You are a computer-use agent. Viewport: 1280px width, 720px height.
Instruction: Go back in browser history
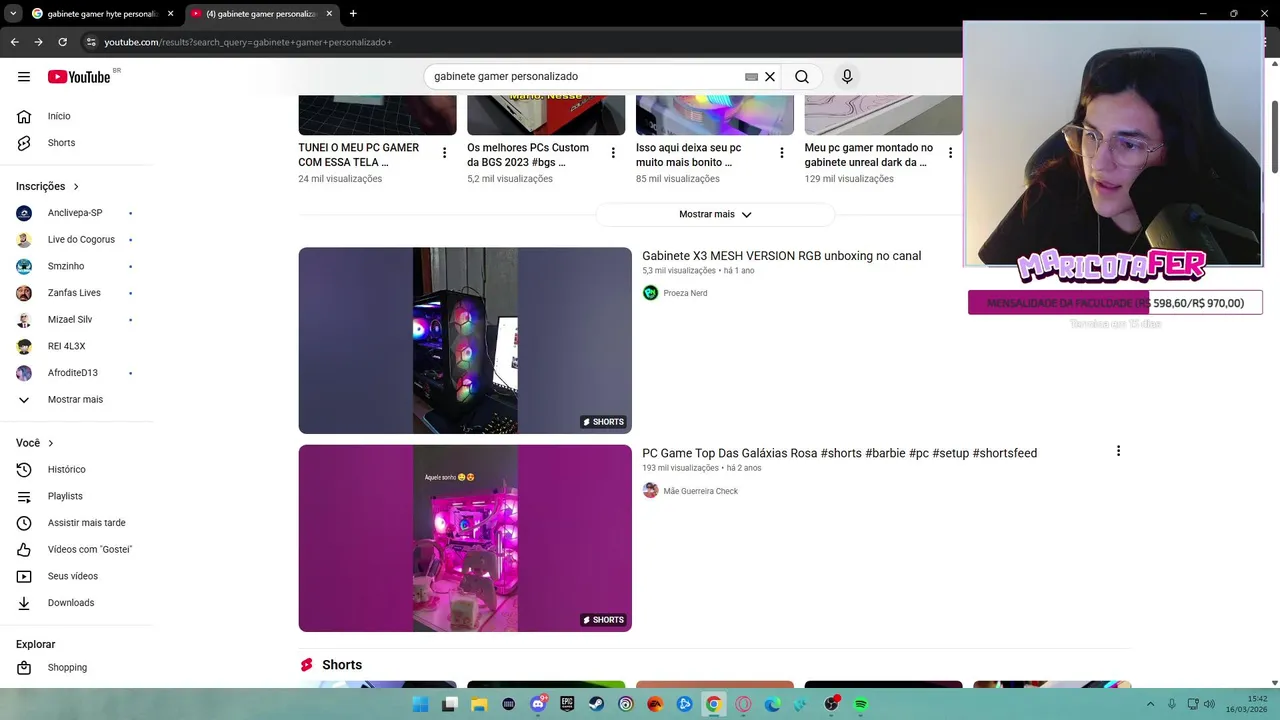14,42
